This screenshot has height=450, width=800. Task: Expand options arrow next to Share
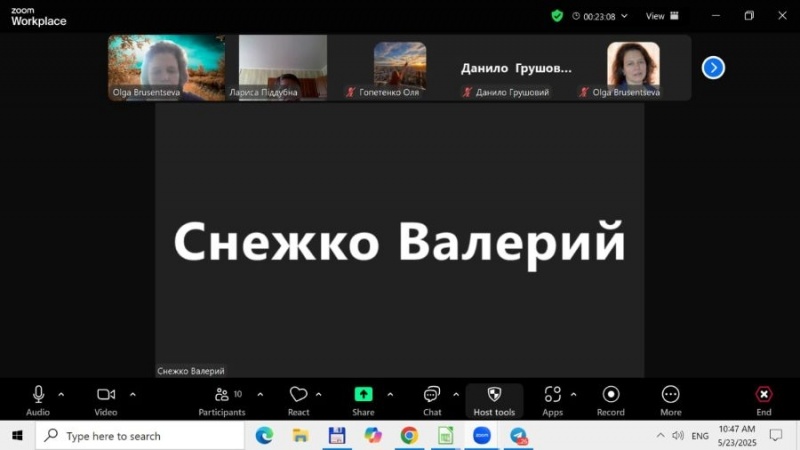pyautogui.click(x=390, y=394)
